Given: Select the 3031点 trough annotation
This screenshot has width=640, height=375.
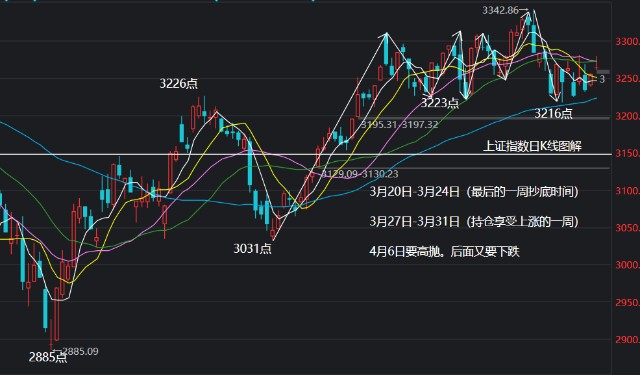Looking at the screenshot, I should (x=252, y=248).
